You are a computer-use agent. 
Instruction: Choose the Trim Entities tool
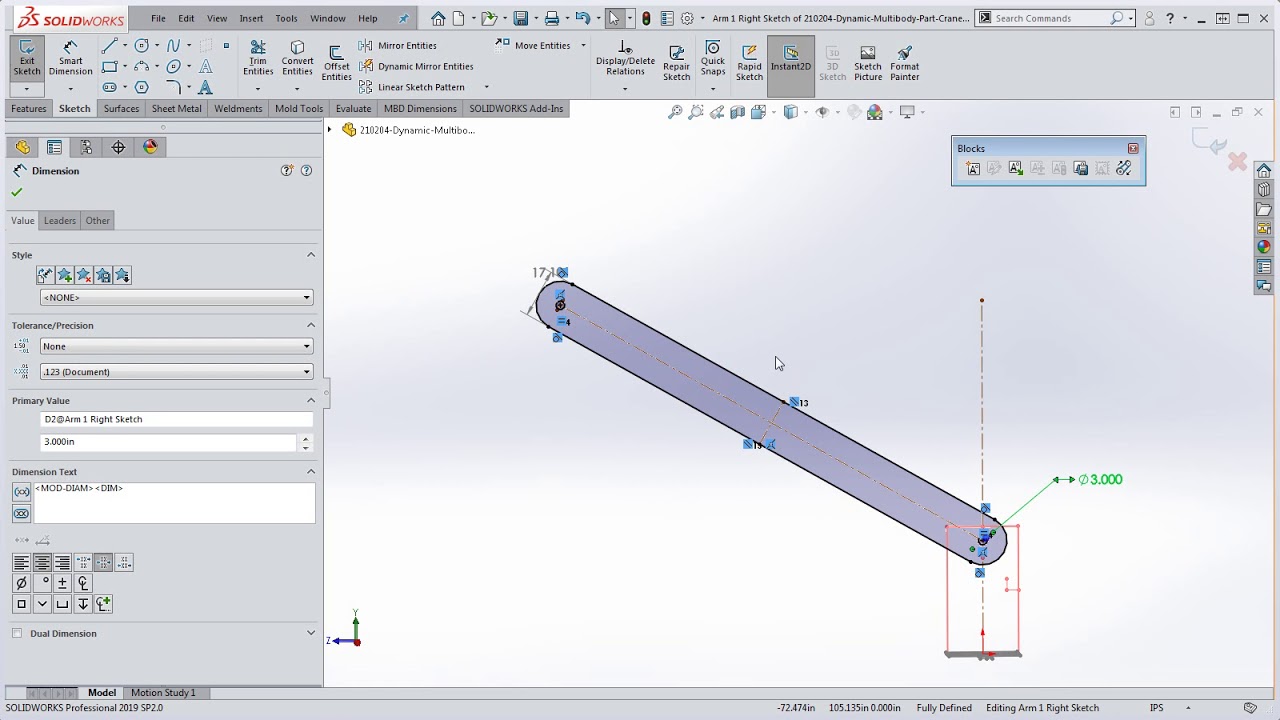tap(258, 60)
